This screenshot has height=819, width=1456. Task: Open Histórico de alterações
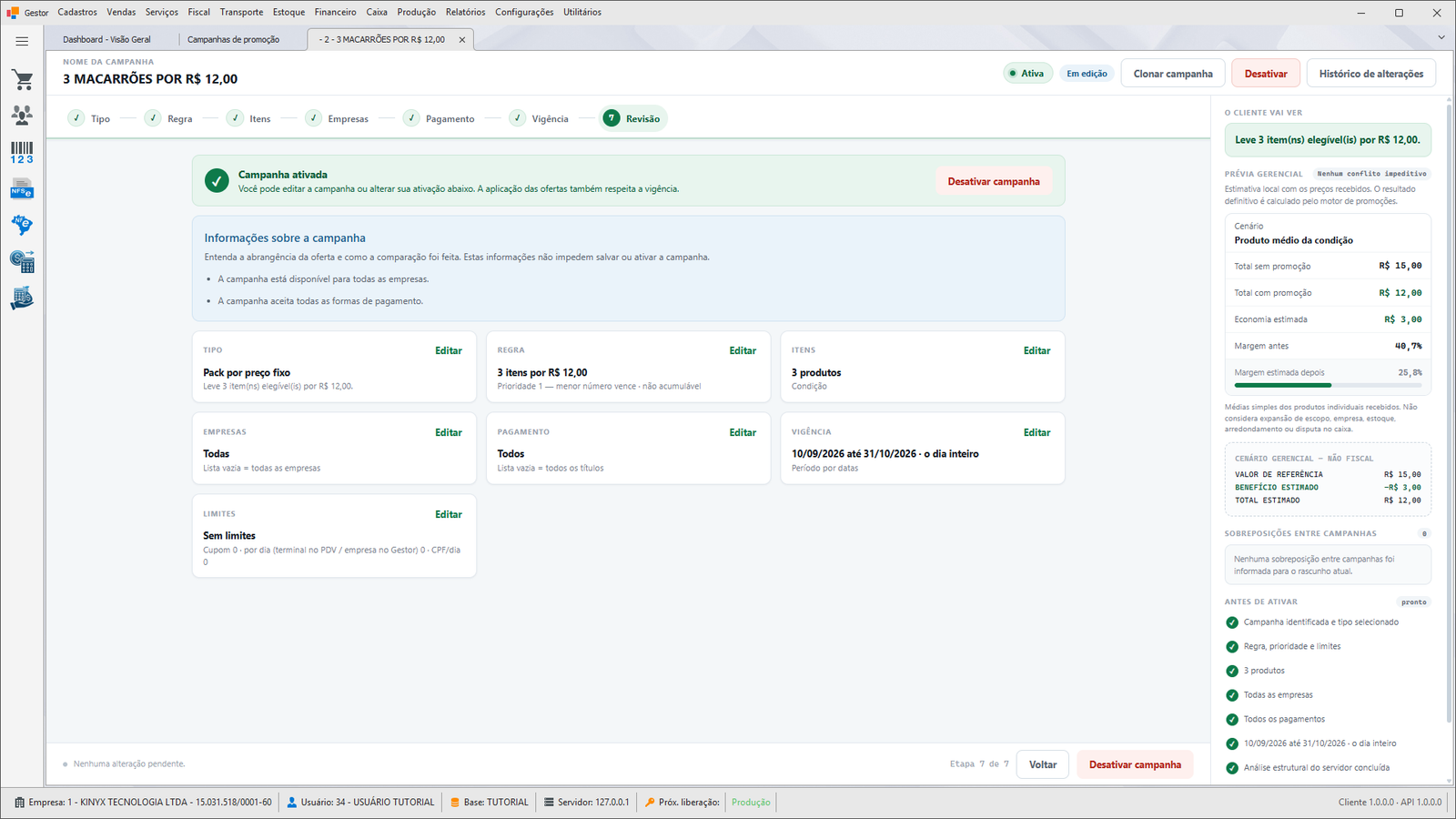coord(1371,74)
